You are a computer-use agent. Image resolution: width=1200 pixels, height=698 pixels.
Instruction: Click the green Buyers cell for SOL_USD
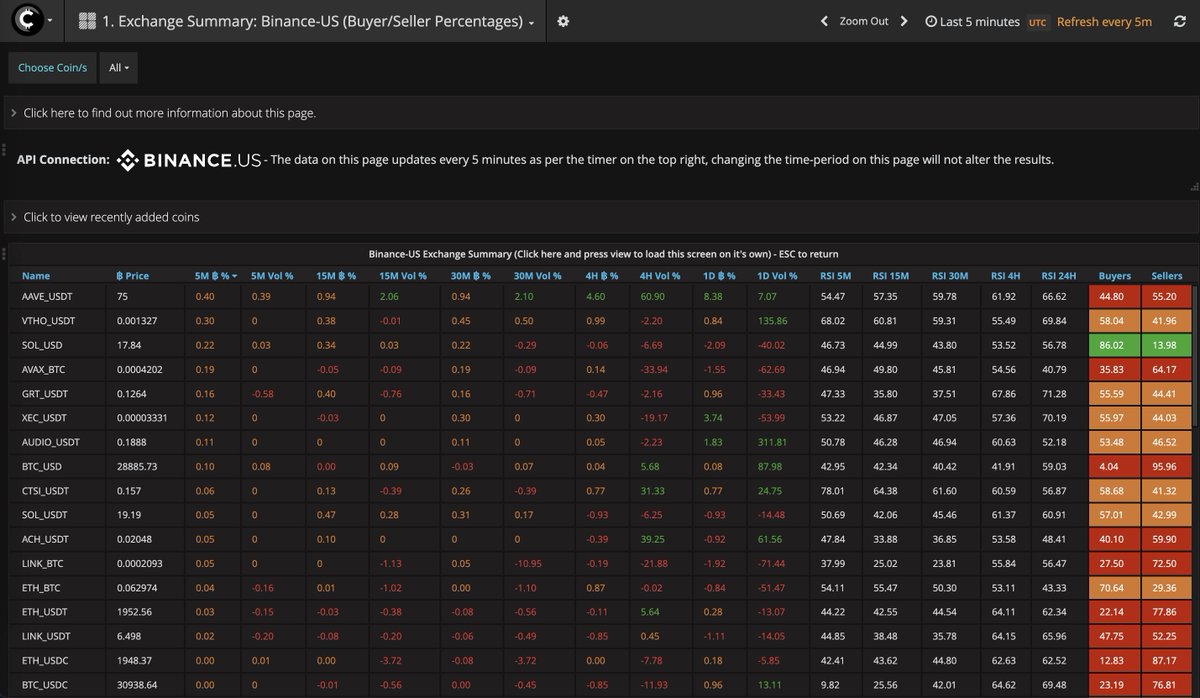point(1113,344)
